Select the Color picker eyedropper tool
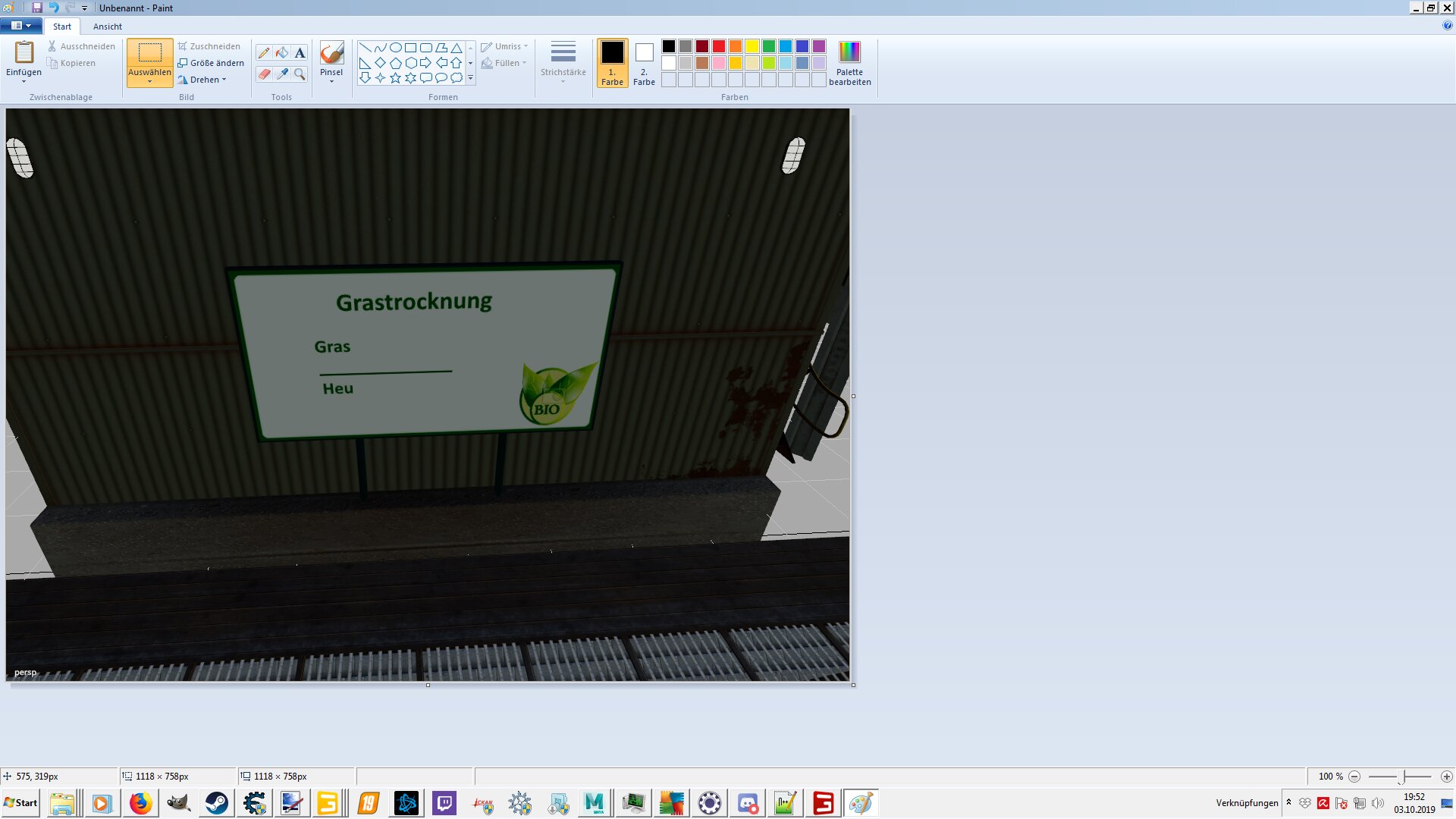The height and width of the screenshot is (819, 1456). coord(282,74)
